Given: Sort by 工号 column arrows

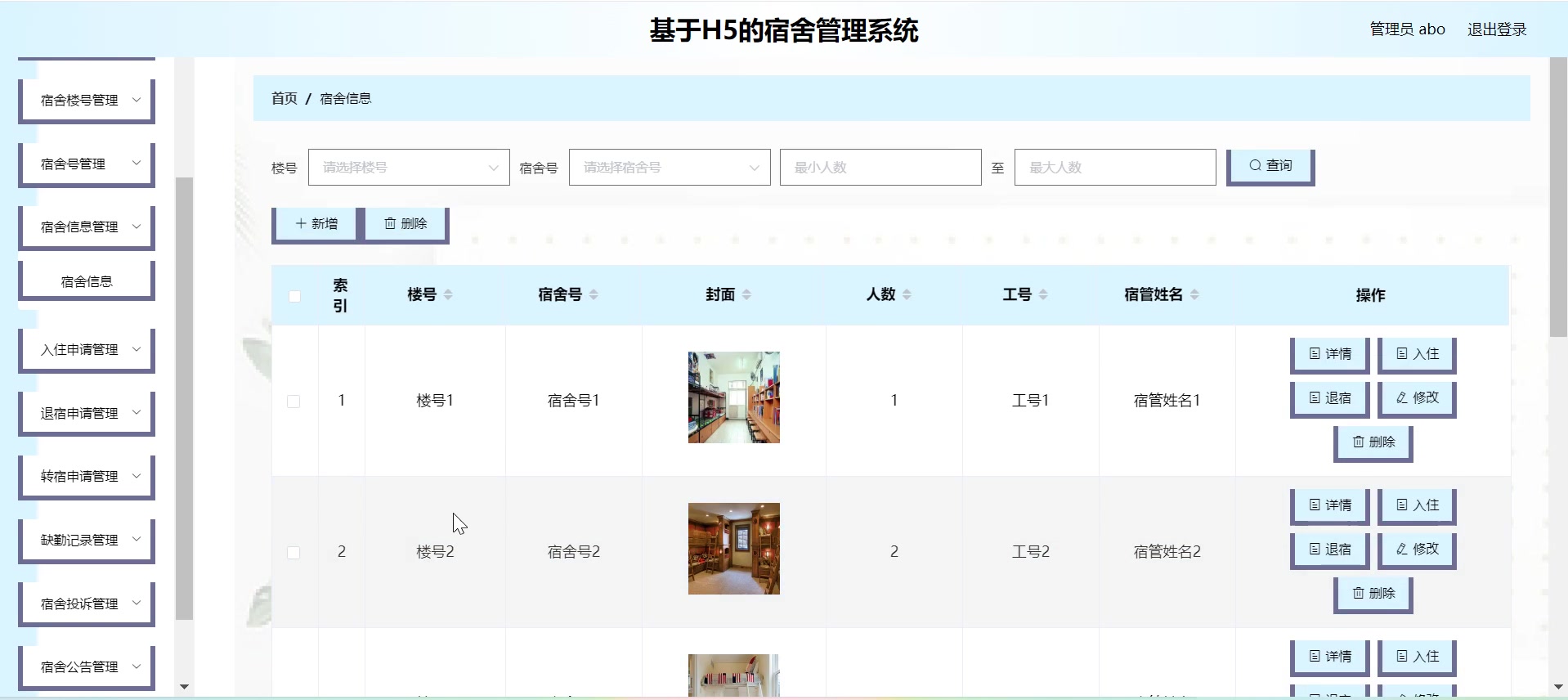Looking at the screenshot, I should tap(1043, 295).
